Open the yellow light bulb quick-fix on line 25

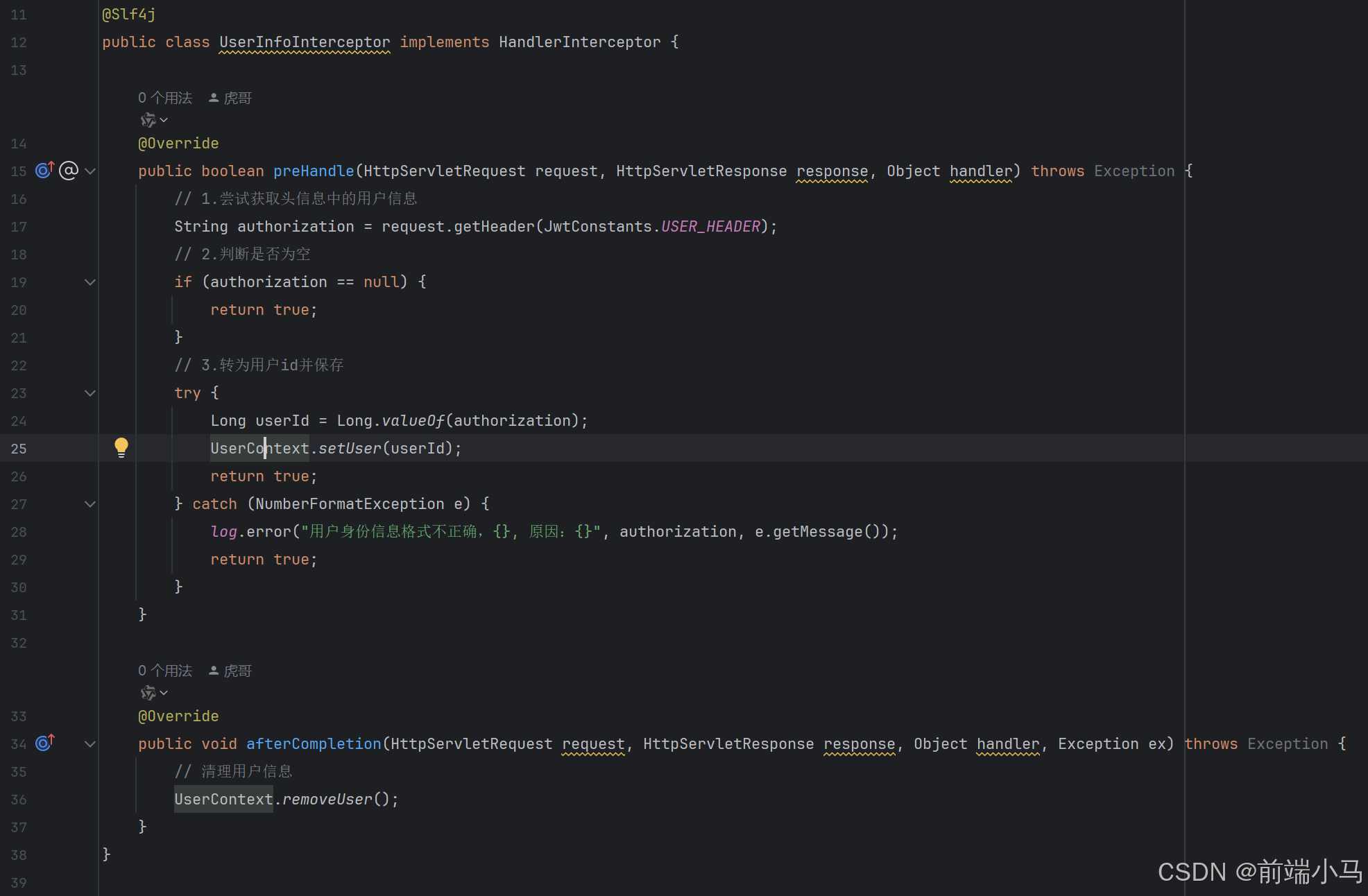(x=121, y=447)
